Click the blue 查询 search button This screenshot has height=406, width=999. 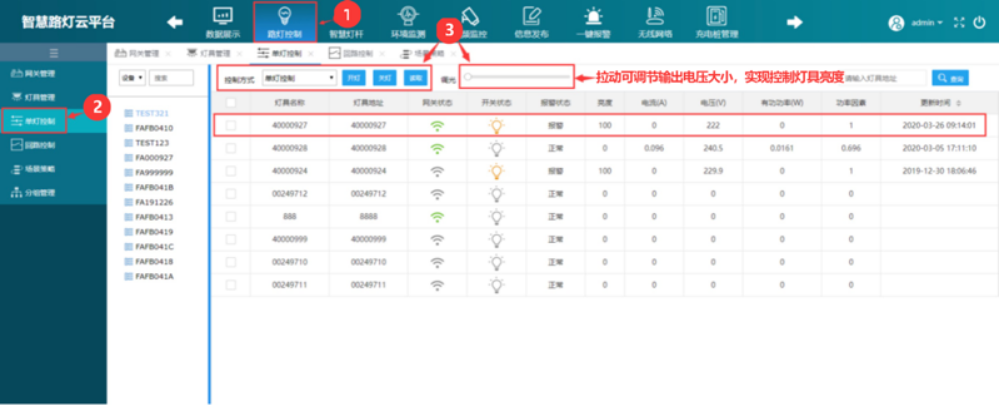[951, 77]
